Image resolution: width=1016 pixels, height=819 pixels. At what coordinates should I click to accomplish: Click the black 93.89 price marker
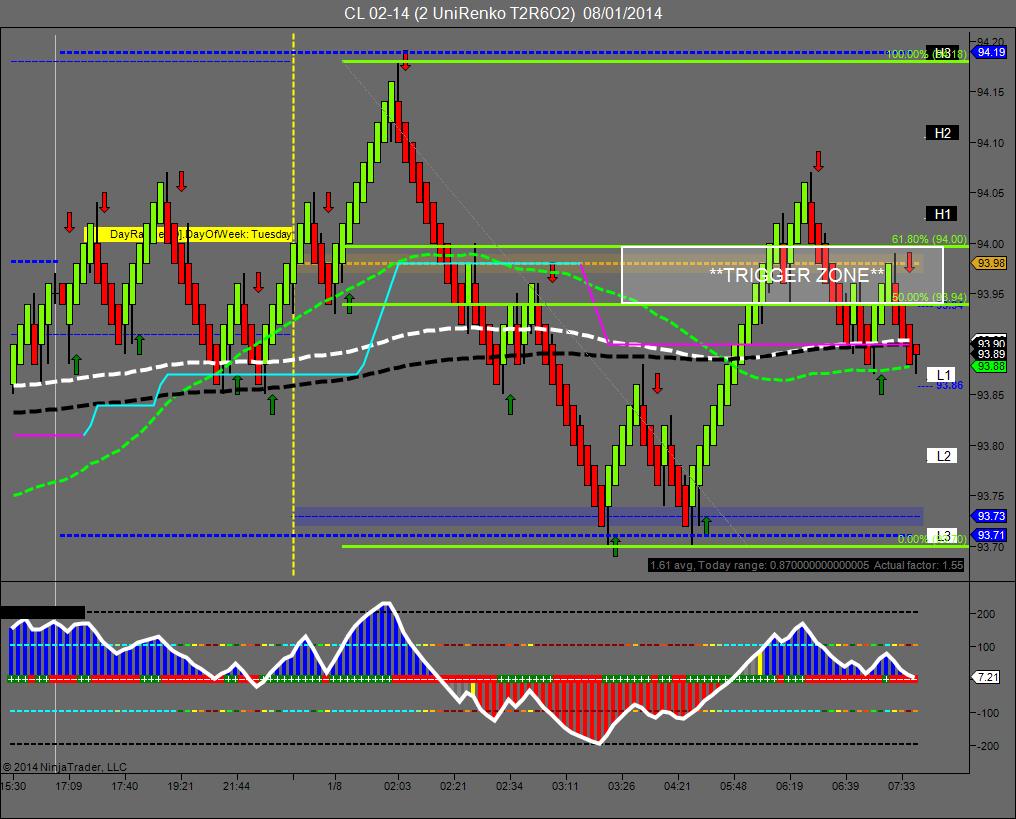pos(990,354)
